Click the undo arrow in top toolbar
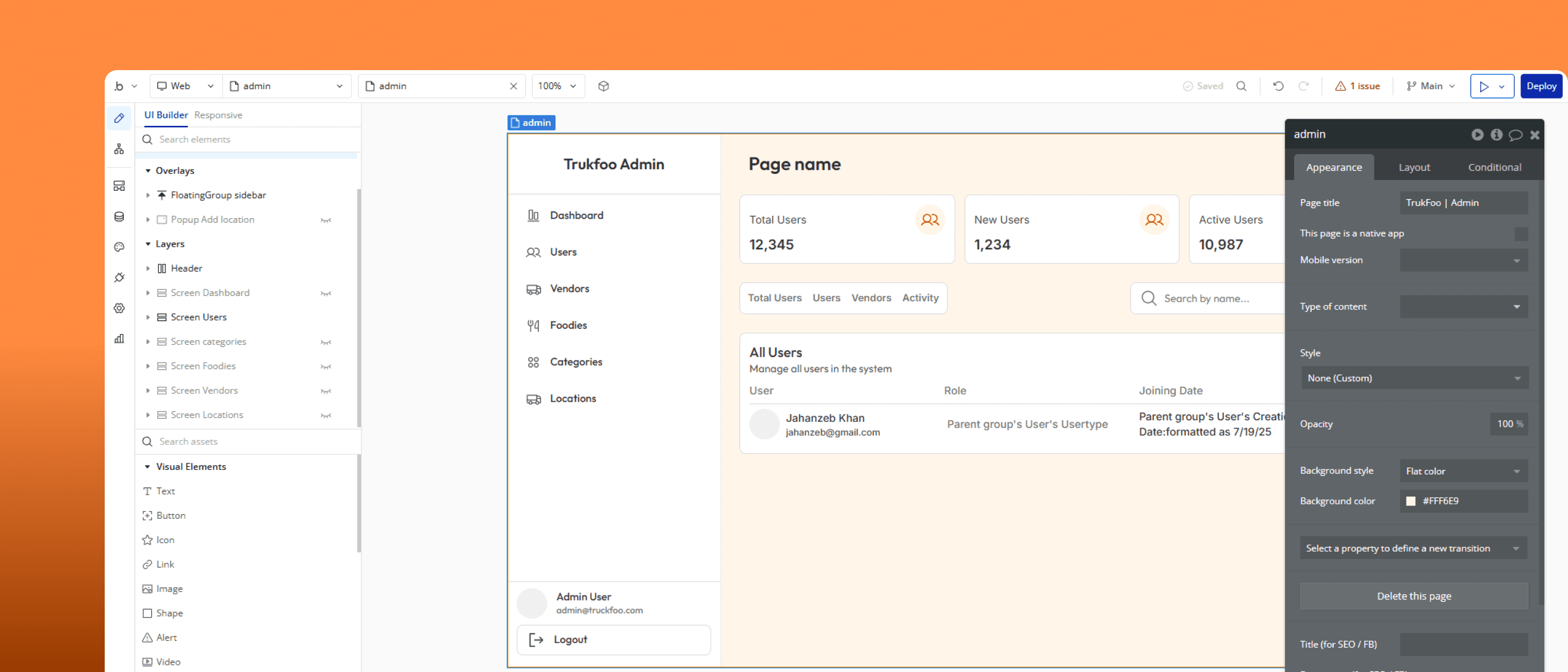The height and width of the screenshot is (672, 1568). [1278, 87]
